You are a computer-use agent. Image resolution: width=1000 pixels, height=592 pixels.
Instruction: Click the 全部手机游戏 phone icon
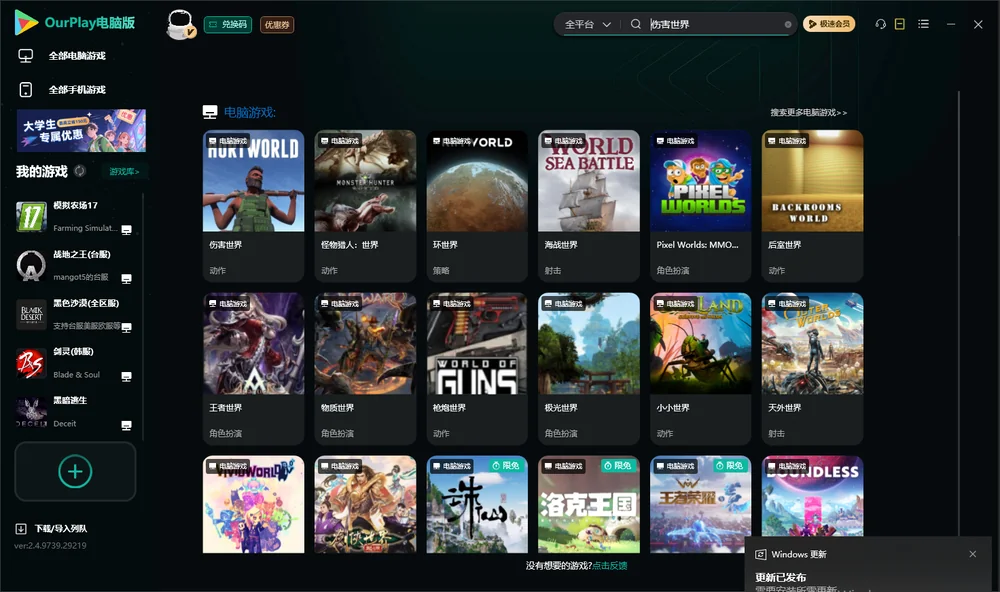click(x=26, y=89)
